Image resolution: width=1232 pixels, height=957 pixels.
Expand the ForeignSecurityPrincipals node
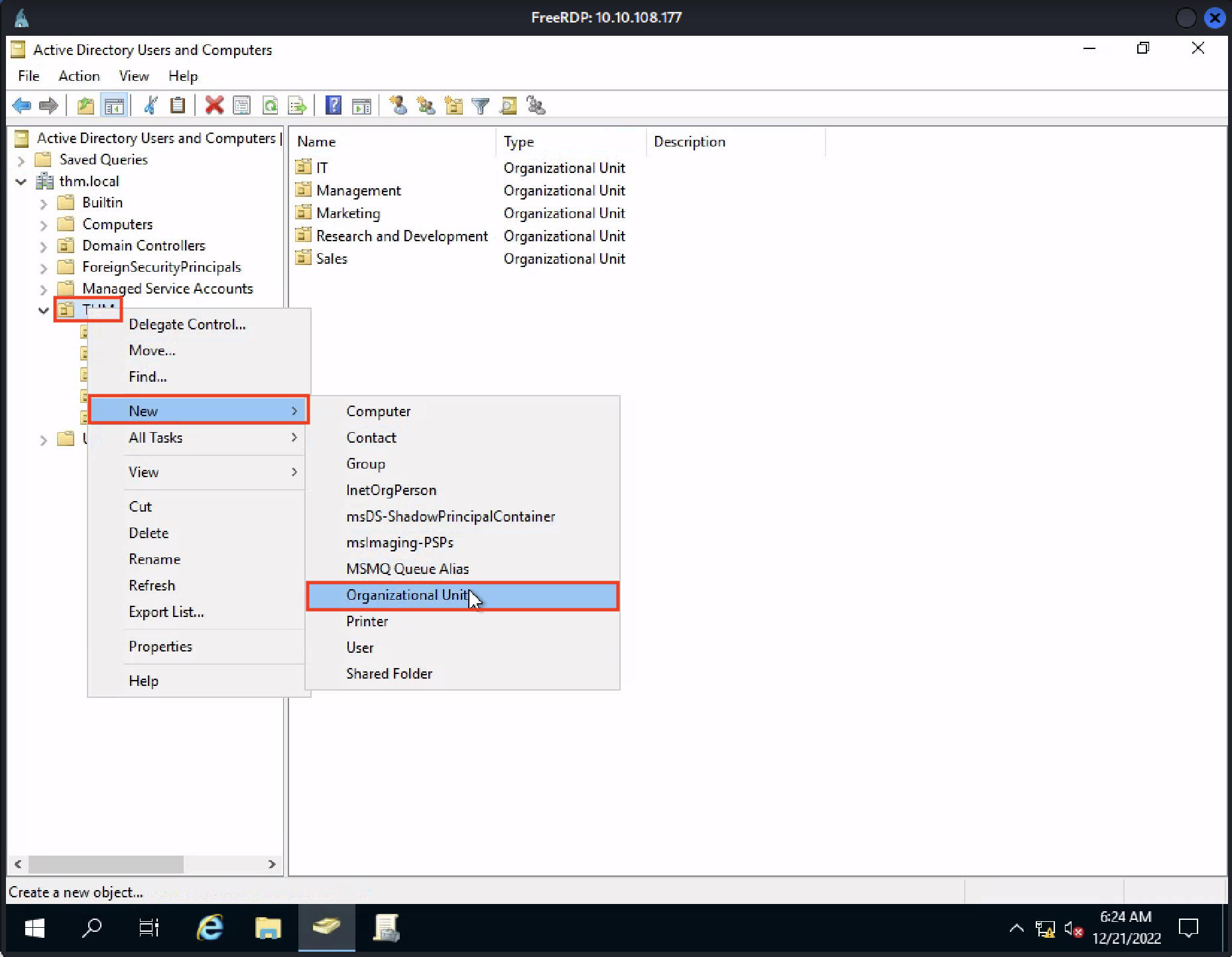click(x=43, y=268)
